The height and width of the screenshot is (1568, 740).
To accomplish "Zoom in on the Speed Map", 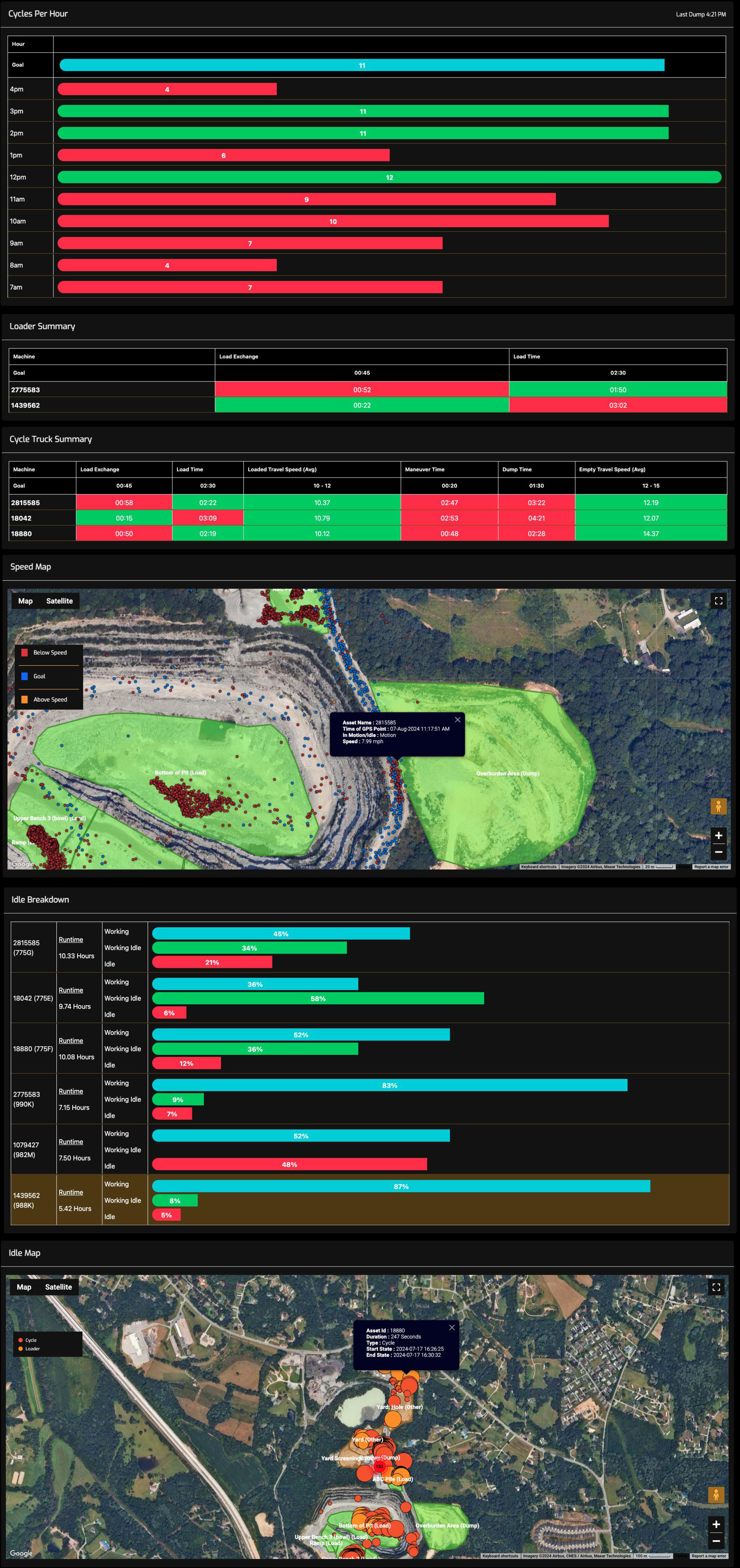I will coord(718,835).
